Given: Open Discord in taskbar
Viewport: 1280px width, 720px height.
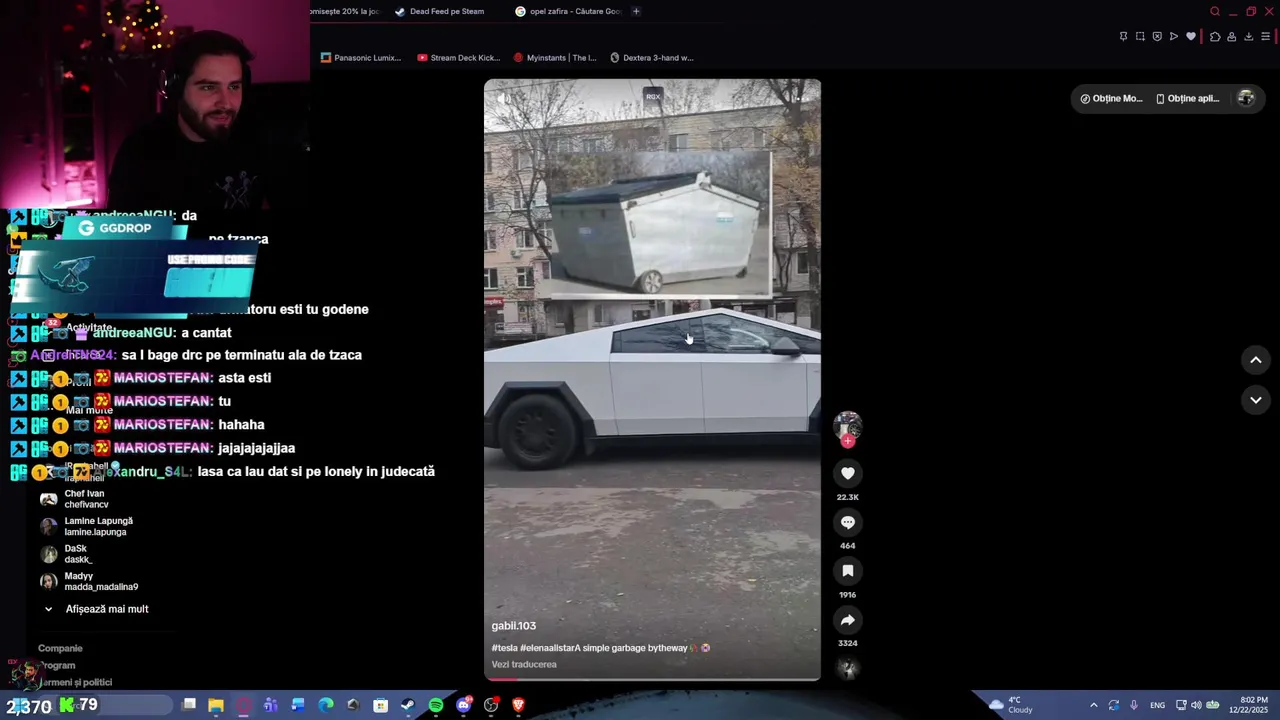Looking at the screenshot, I should (463, 705).
